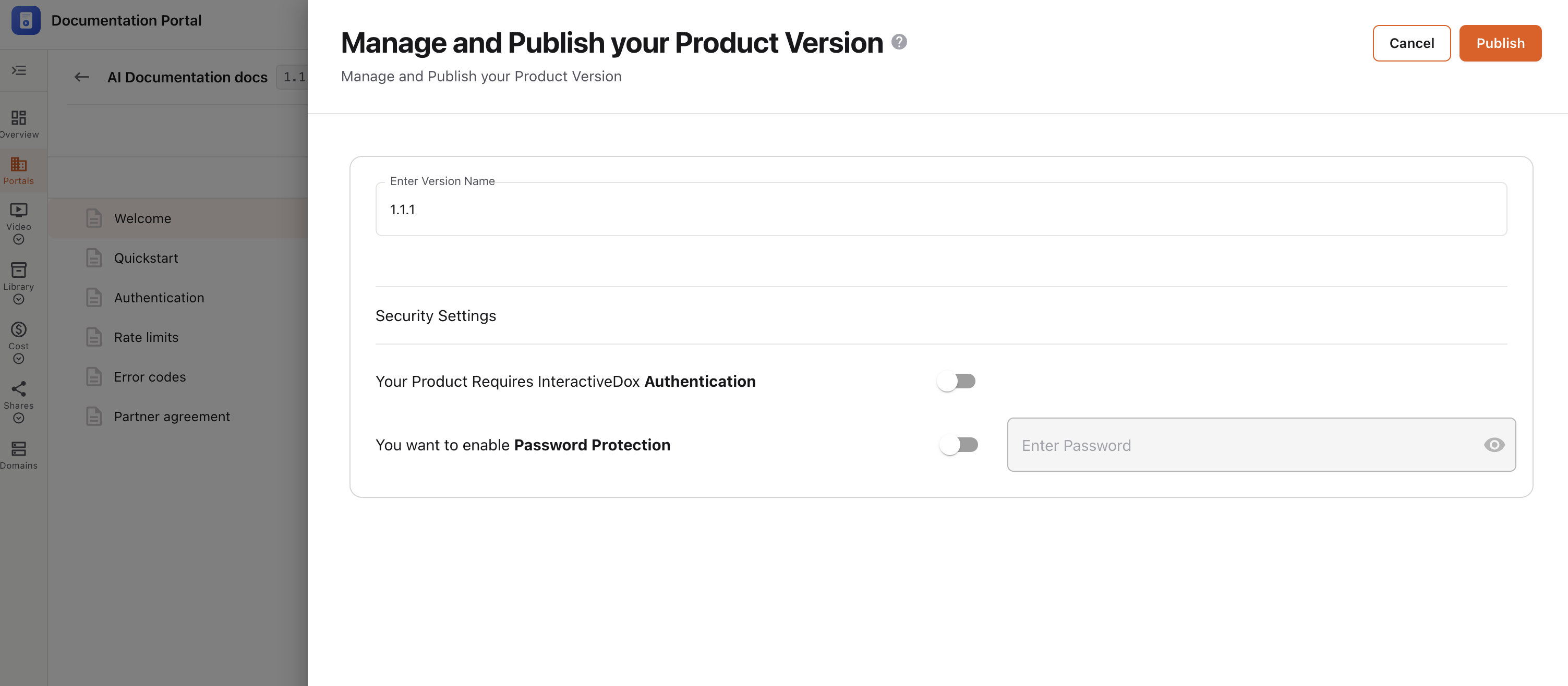Enable Password Protection toggle
The height and width of the screenshot is (686, 1568).
click(958, 445)
